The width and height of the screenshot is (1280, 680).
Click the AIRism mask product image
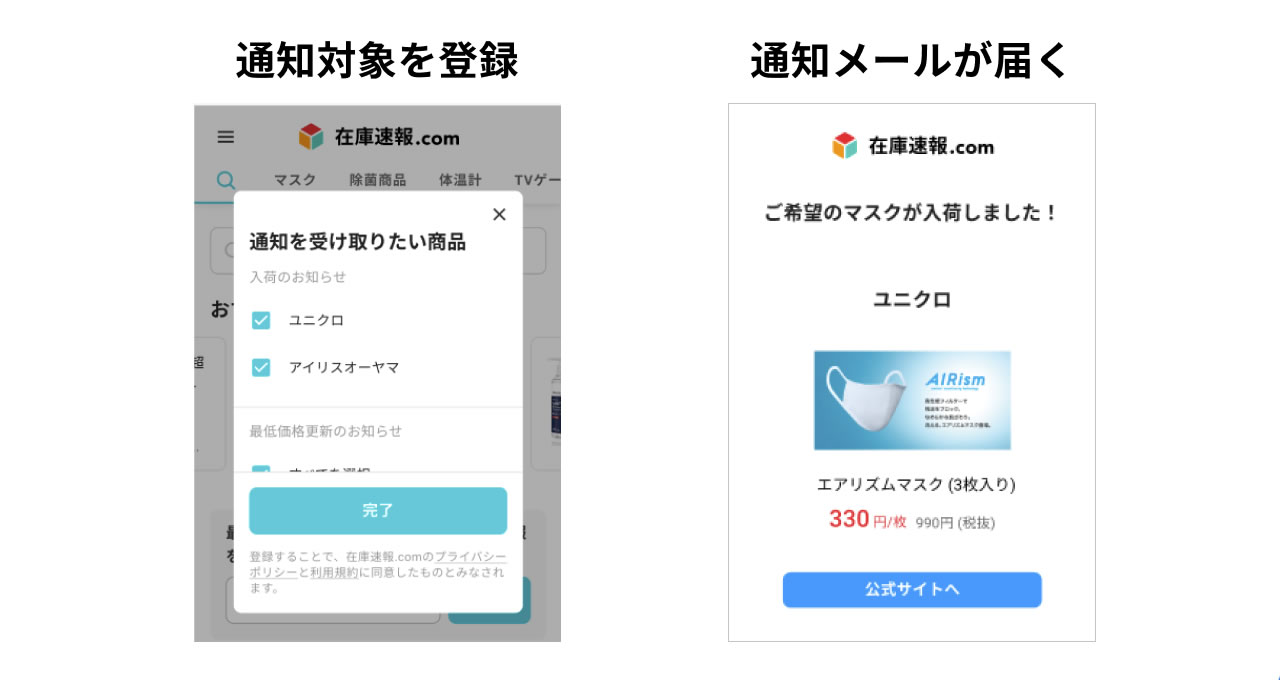click(912, 400)
